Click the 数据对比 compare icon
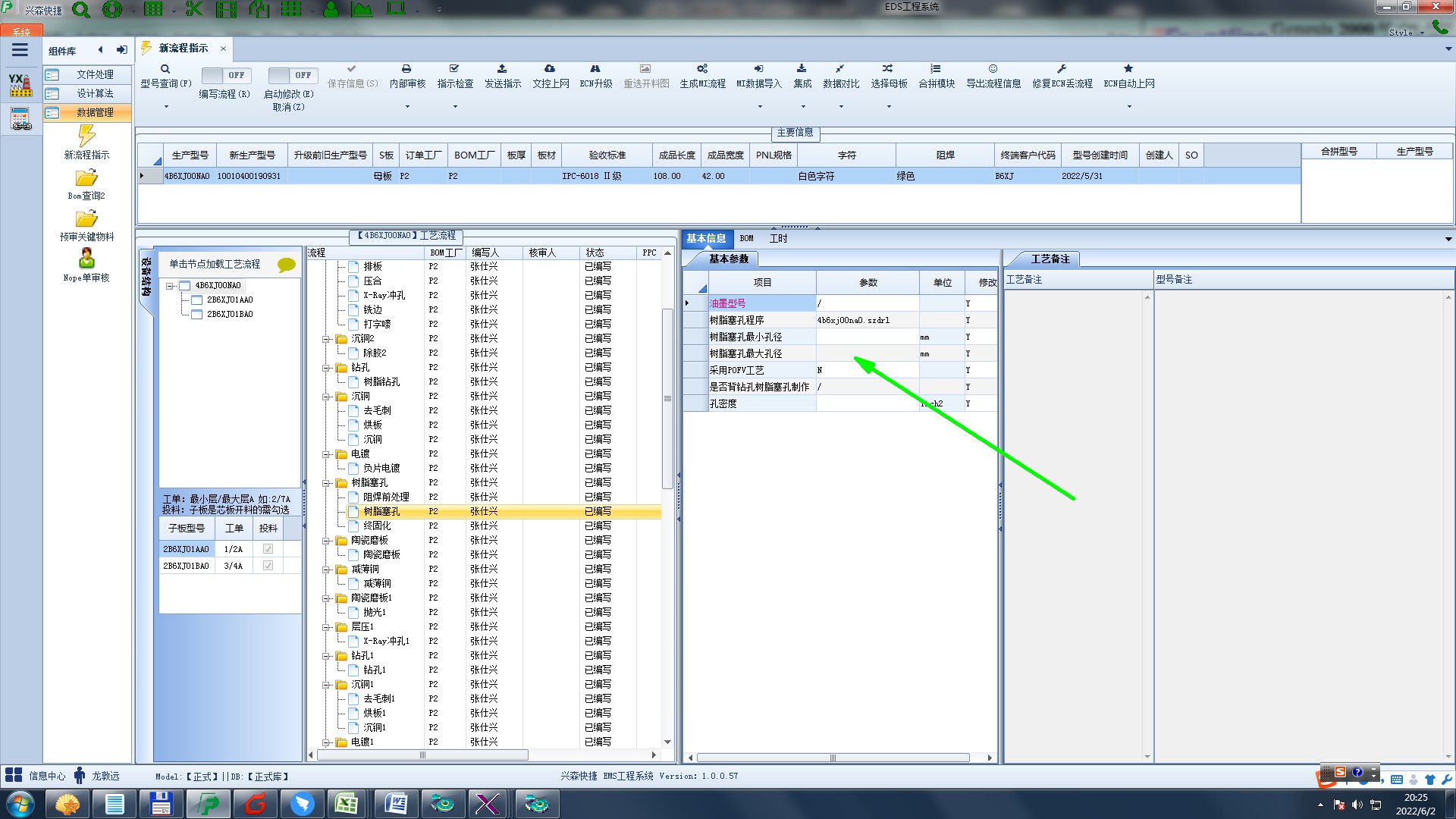The width and height of the screenshot is (1456, 819). coord(840,68)
